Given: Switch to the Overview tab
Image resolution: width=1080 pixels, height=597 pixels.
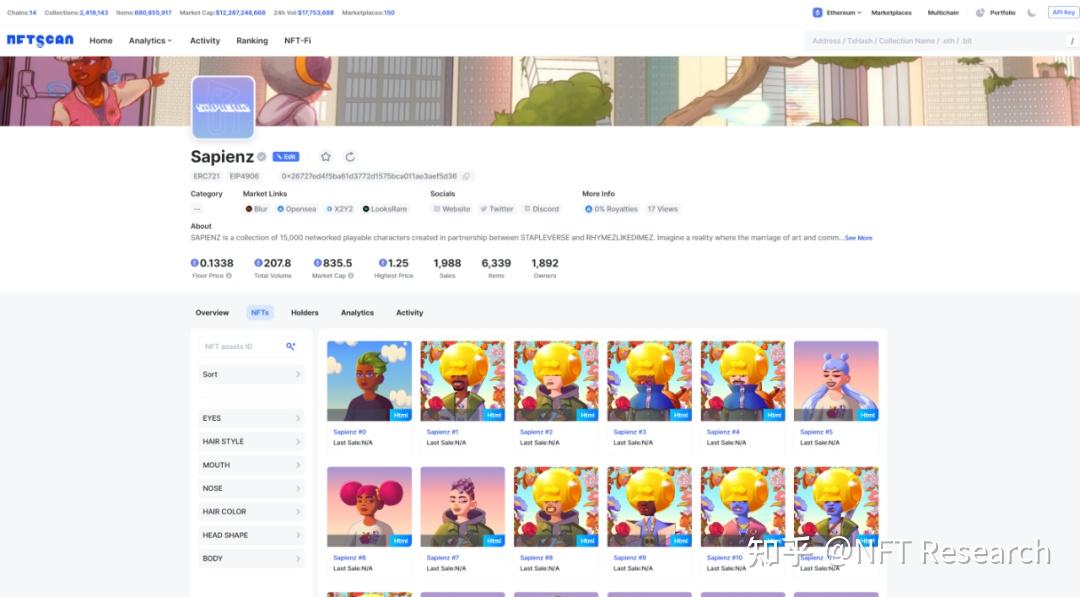Looking at the screenshot, I should tap(212, 313).
